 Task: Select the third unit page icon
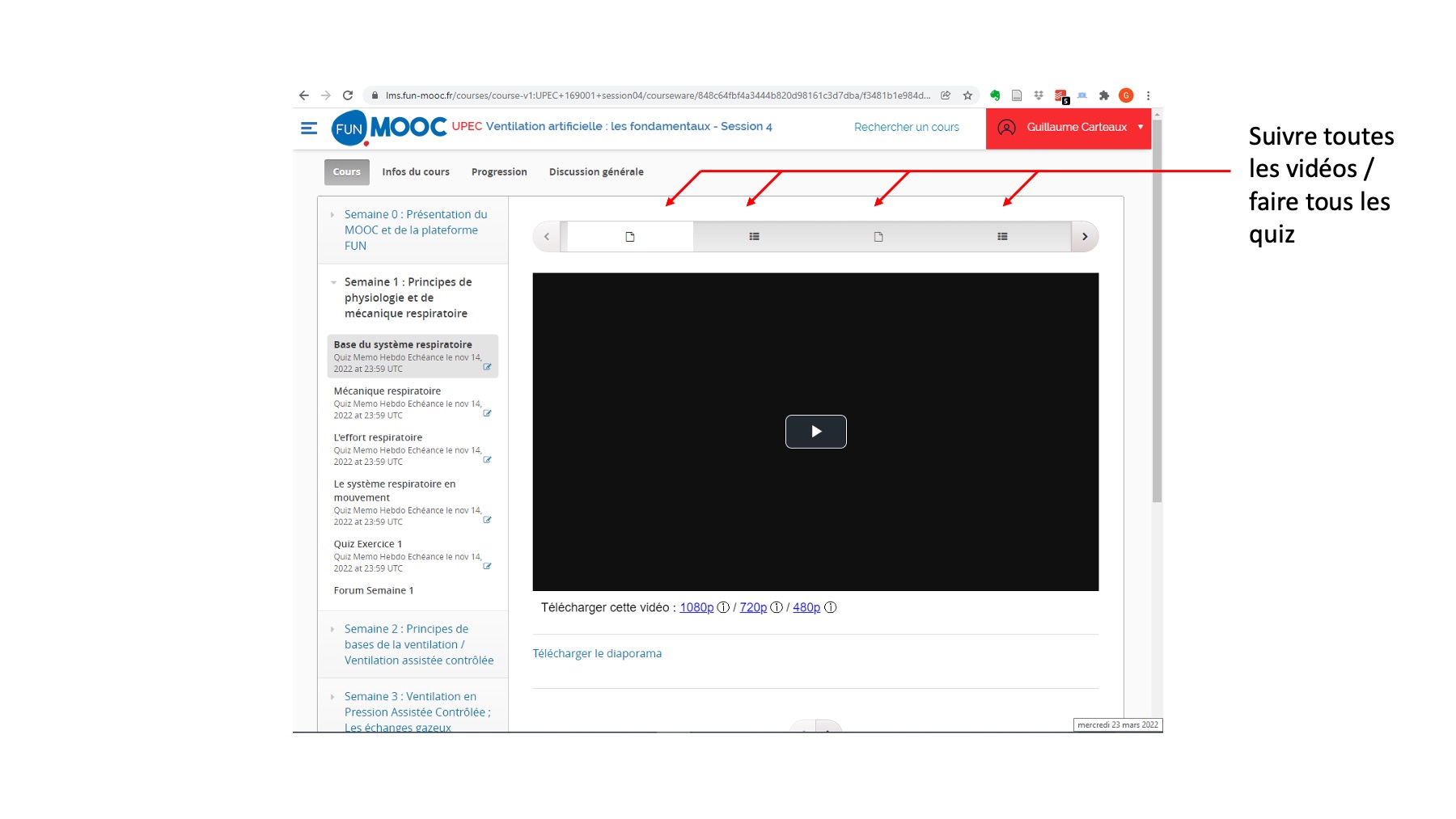[878, 237]
